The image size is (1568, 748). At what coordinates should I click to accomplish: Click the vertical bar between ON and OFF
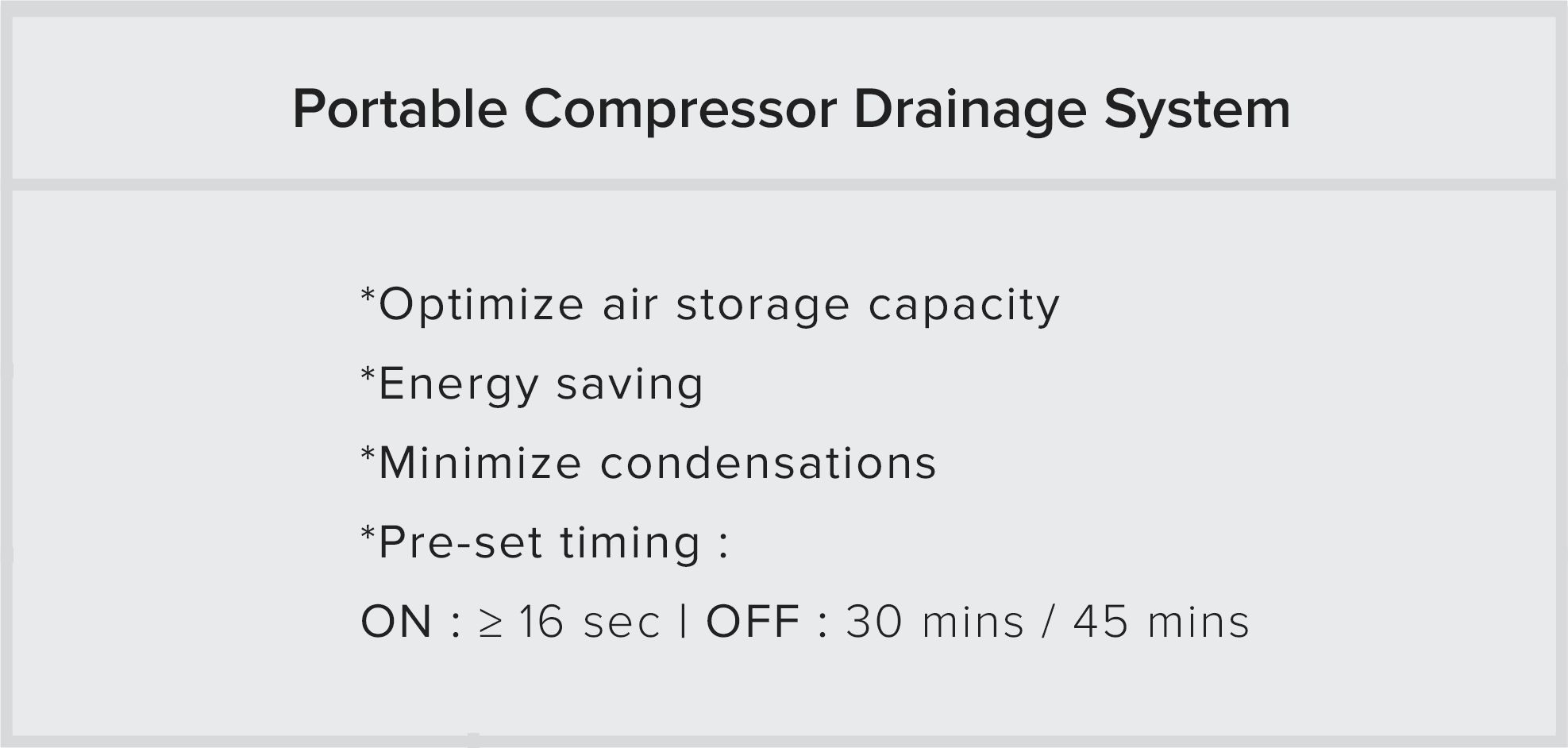tap(683, 622)
